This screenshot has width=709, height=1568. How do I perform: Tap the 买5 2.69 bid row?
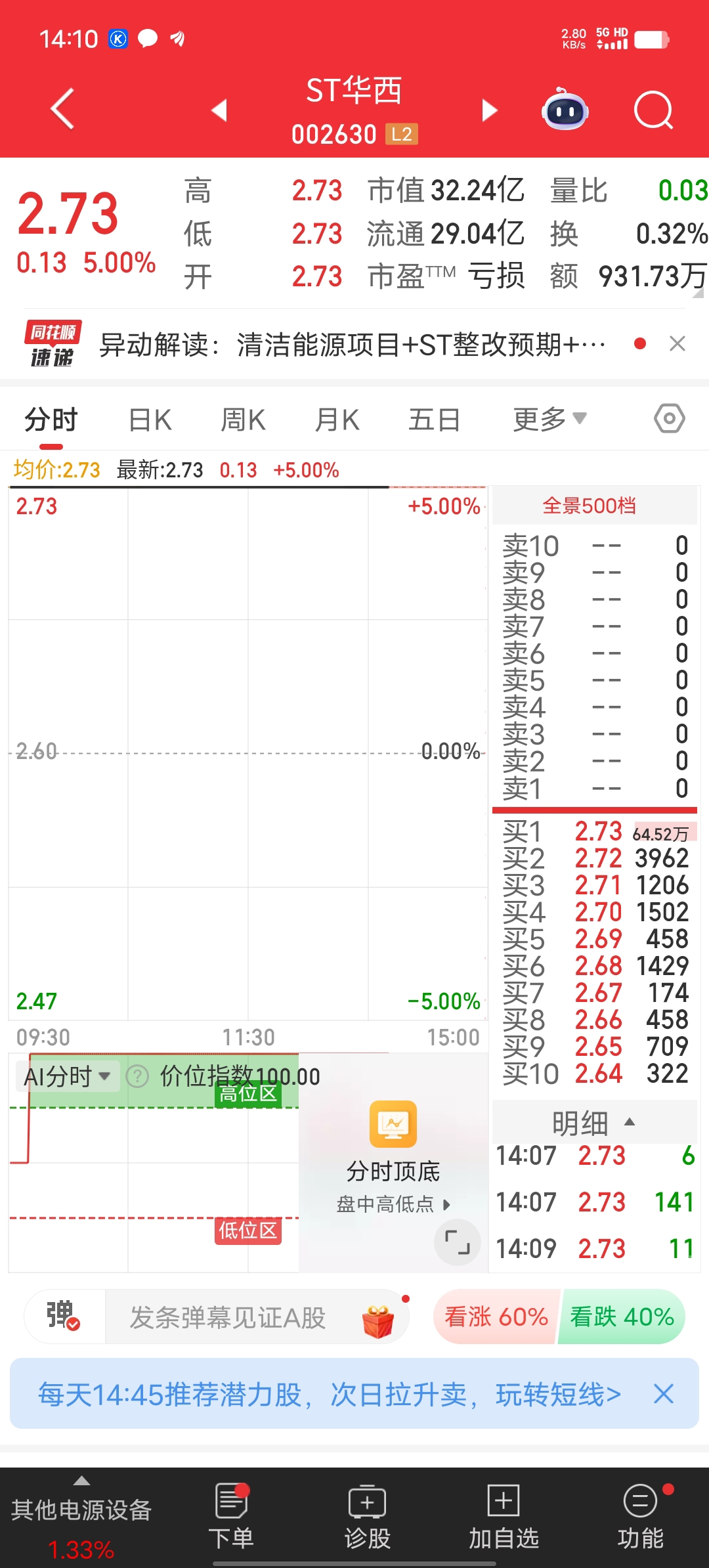pos(594,939)
